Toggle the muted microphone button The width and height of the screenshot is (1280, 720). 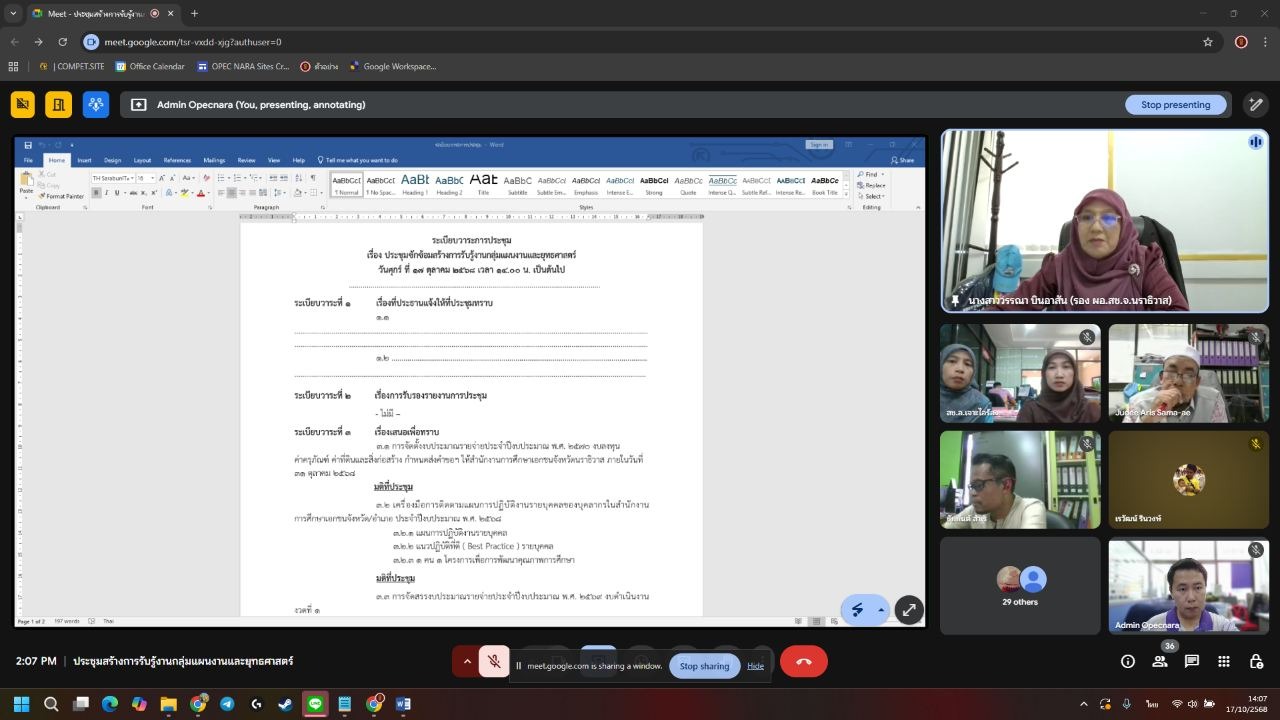tap(494, 661)
